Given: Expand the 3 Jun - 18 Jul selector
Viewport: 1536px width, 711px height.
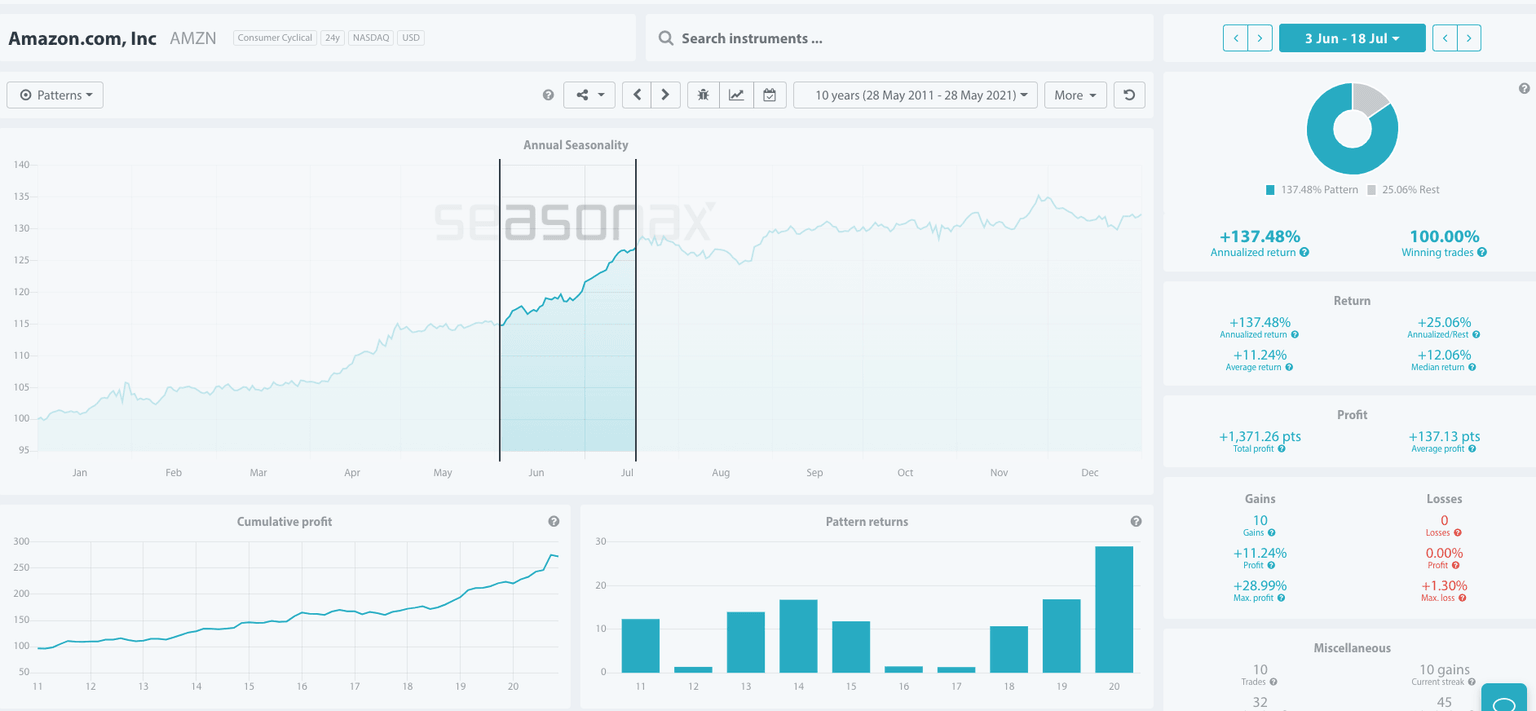Looking at the screenshot, I should pos(1351,38).
